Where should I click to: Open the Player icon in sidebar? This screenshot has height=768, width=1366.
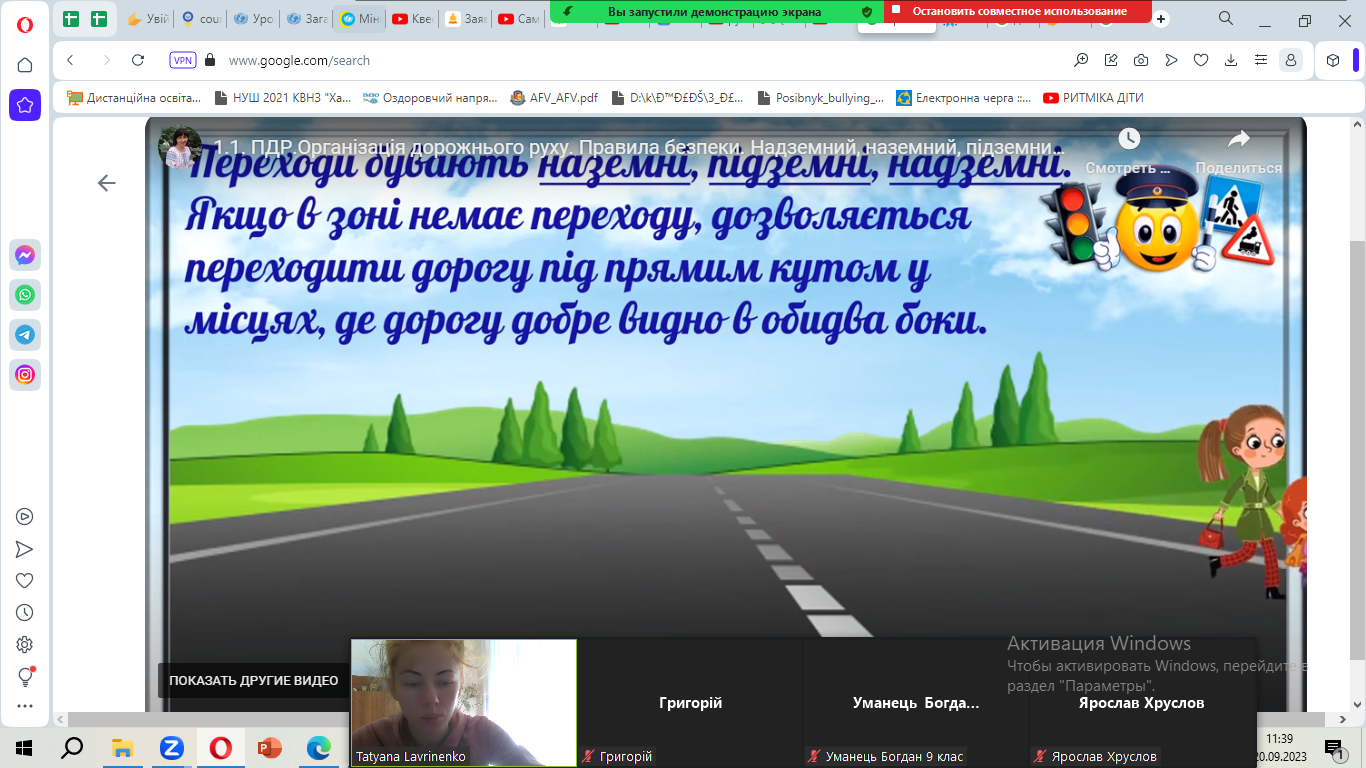point(25,517)
